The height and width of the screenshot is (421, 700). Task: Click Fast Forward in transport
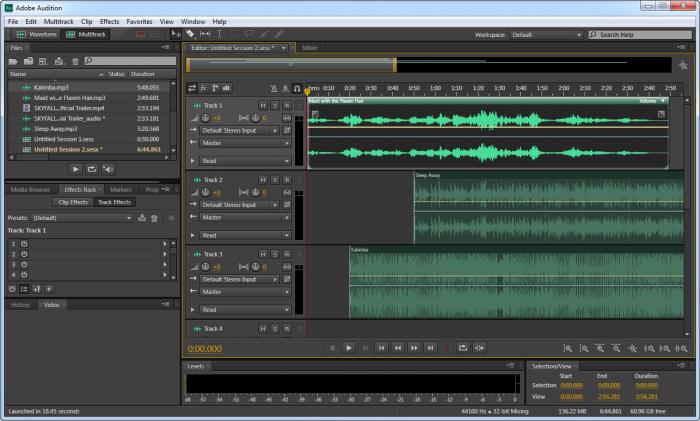click(x=414, y=348)
